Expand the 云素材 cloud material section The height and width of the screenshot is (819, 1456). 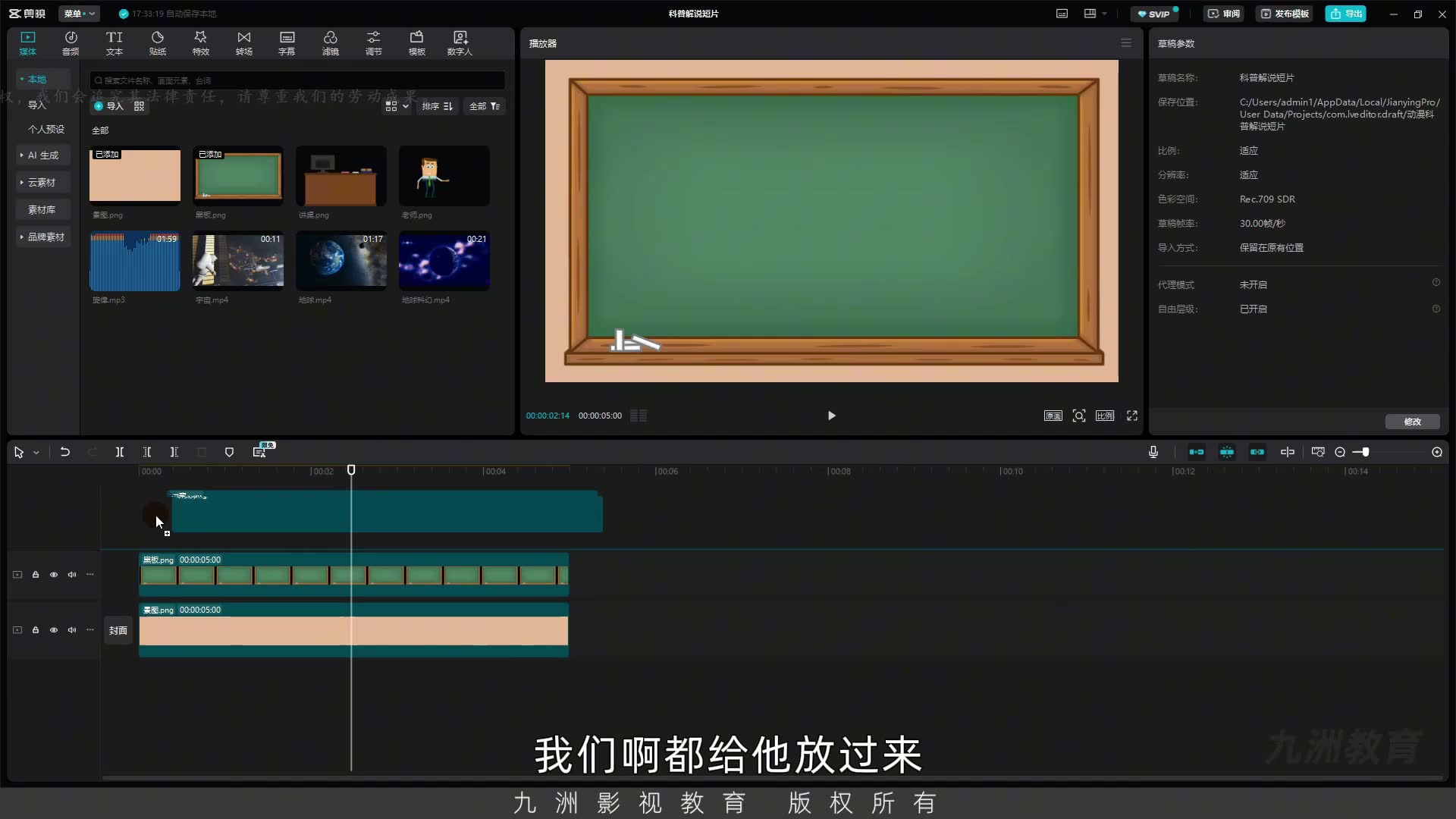[42, 182]
